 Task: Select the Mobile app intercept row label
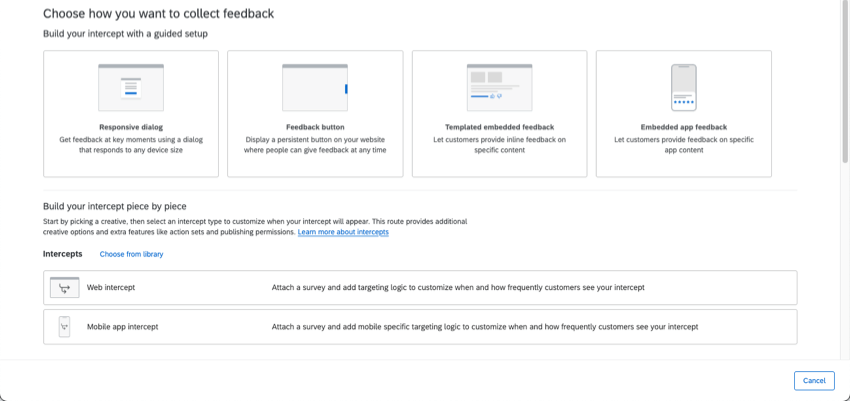(123, 327)
